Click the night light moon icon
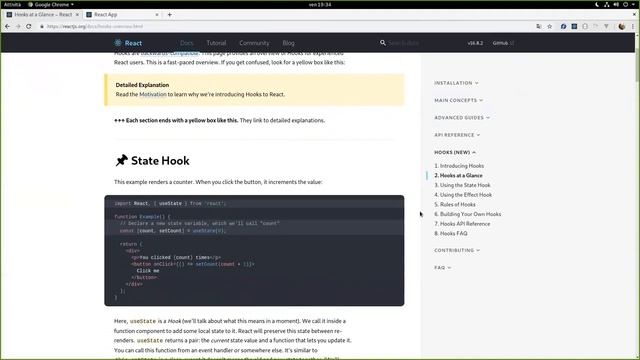The height and width of the screenshot is (360, 640). click(597, 4)
